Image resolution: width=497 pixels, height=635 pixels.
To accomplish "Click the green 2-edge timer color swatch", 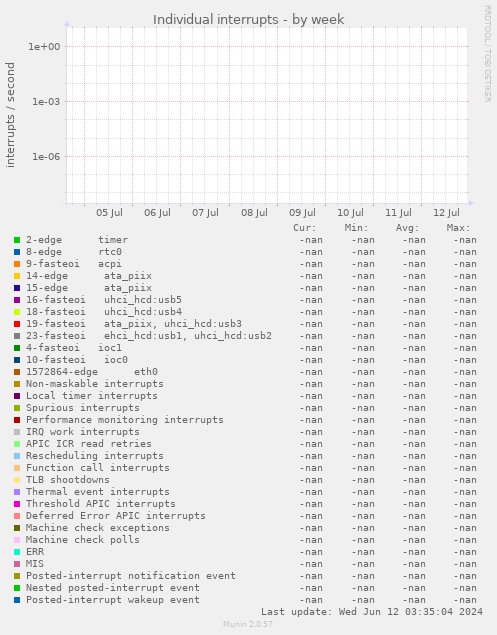I will coord(17,240).
